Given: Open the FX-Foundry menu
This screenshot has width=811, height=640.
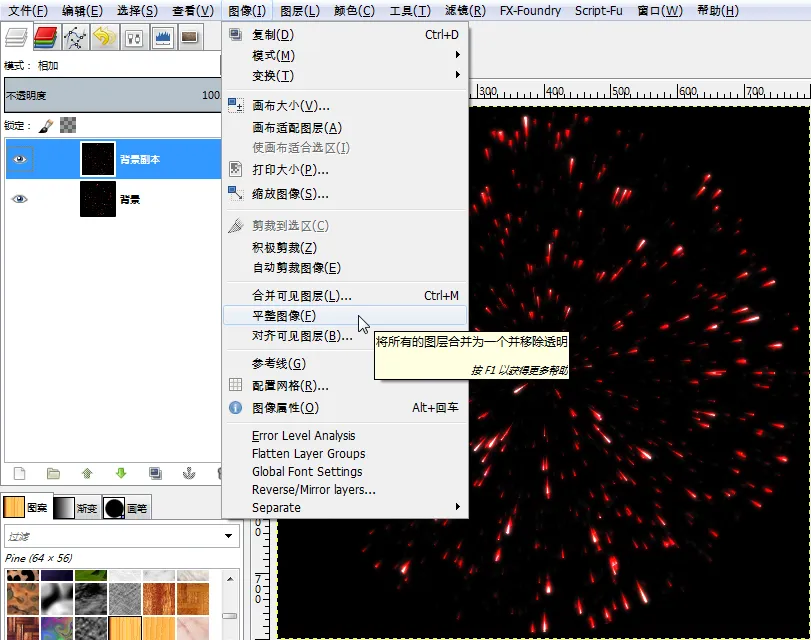Looking at the screenshot, I should click(530, 10).
